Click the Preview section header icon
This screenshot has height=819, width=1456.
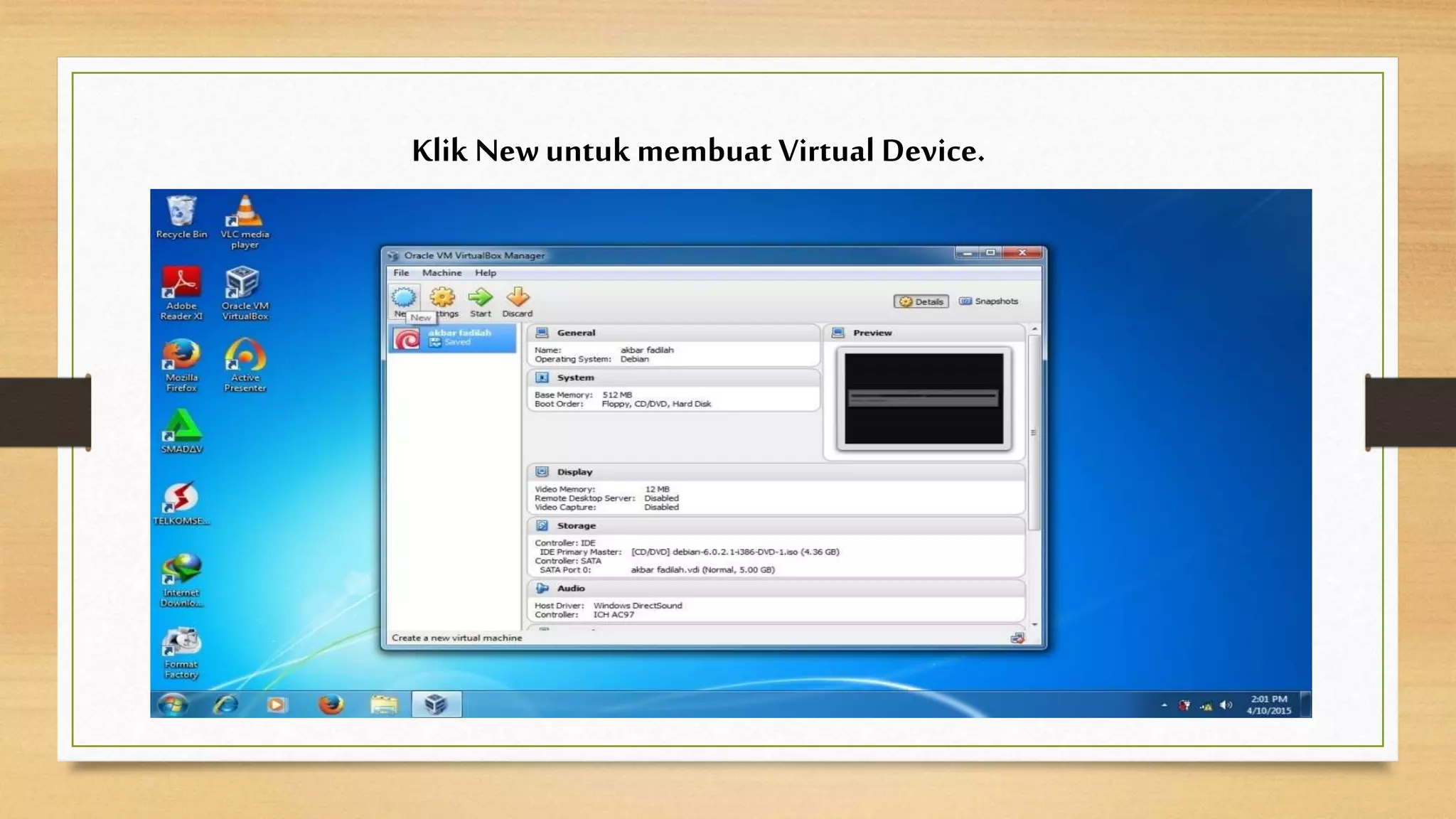pos(838,333)
